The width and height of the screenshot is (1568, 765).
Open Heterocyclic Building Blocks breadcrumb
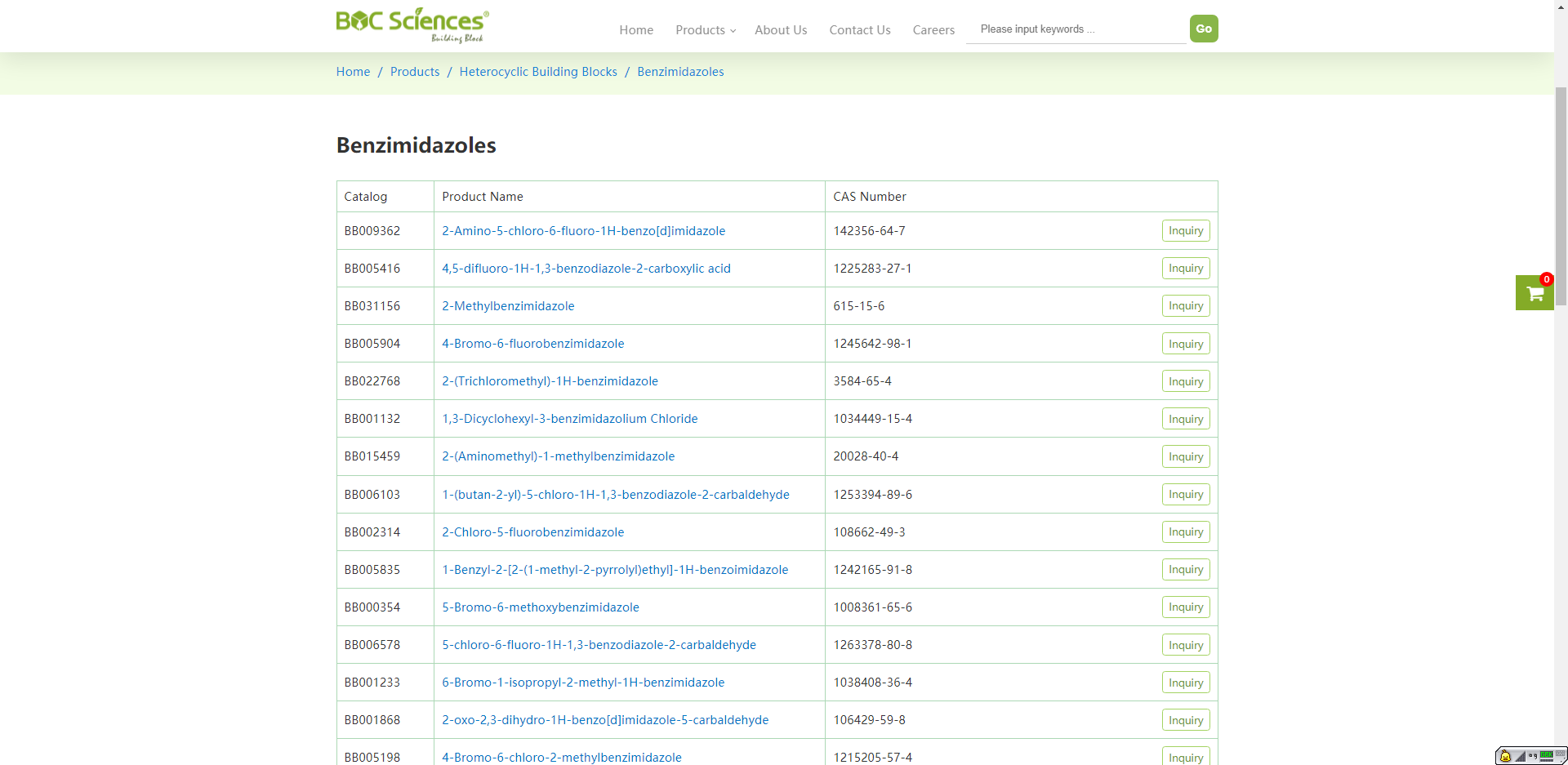(537, 72)
